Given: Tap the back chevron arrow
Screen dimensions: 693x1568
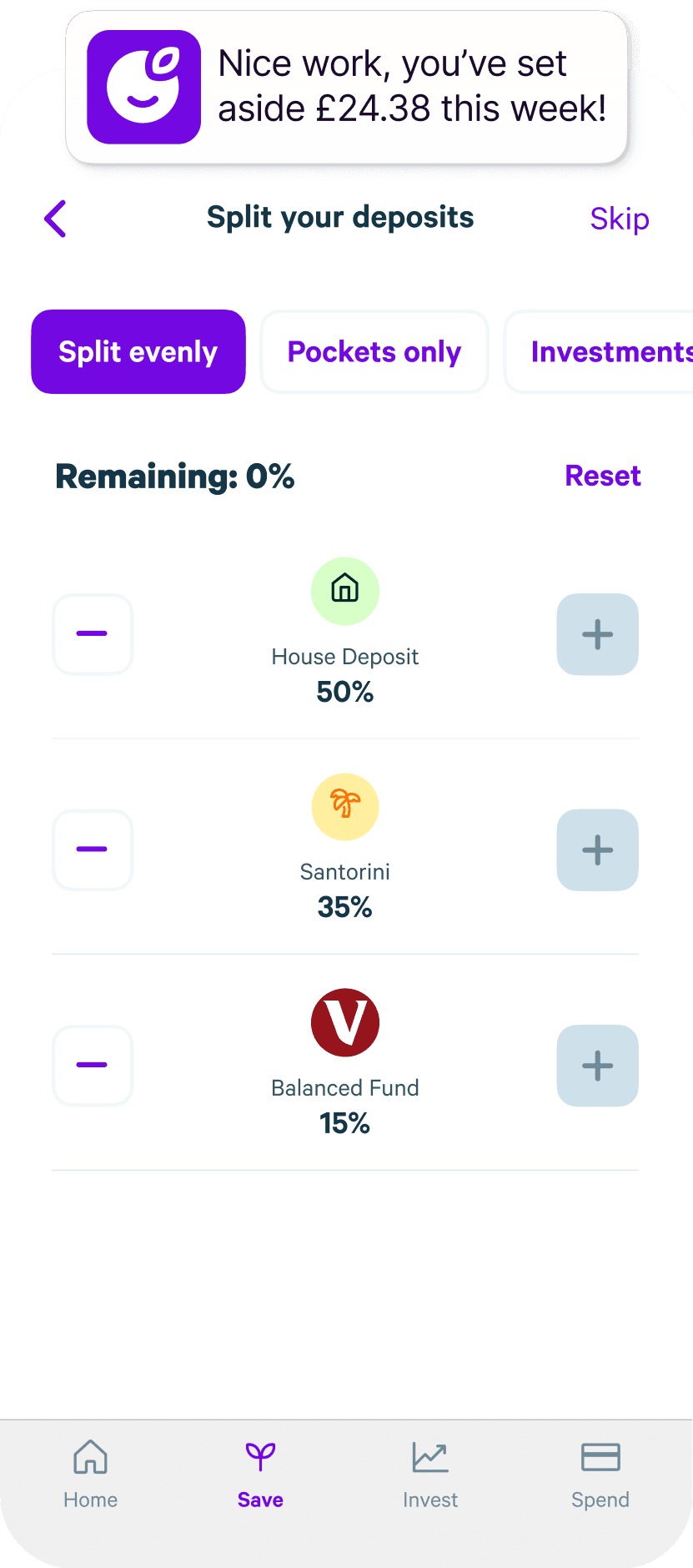Looking at the screenshot, I should (x=55, y=219).
